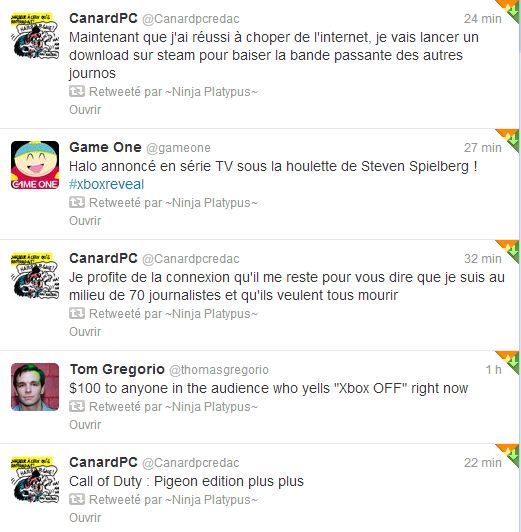Expand the first CanardPC tweet with Ouvrir
This screenshot has height=532, width=521.
(85, 110)
